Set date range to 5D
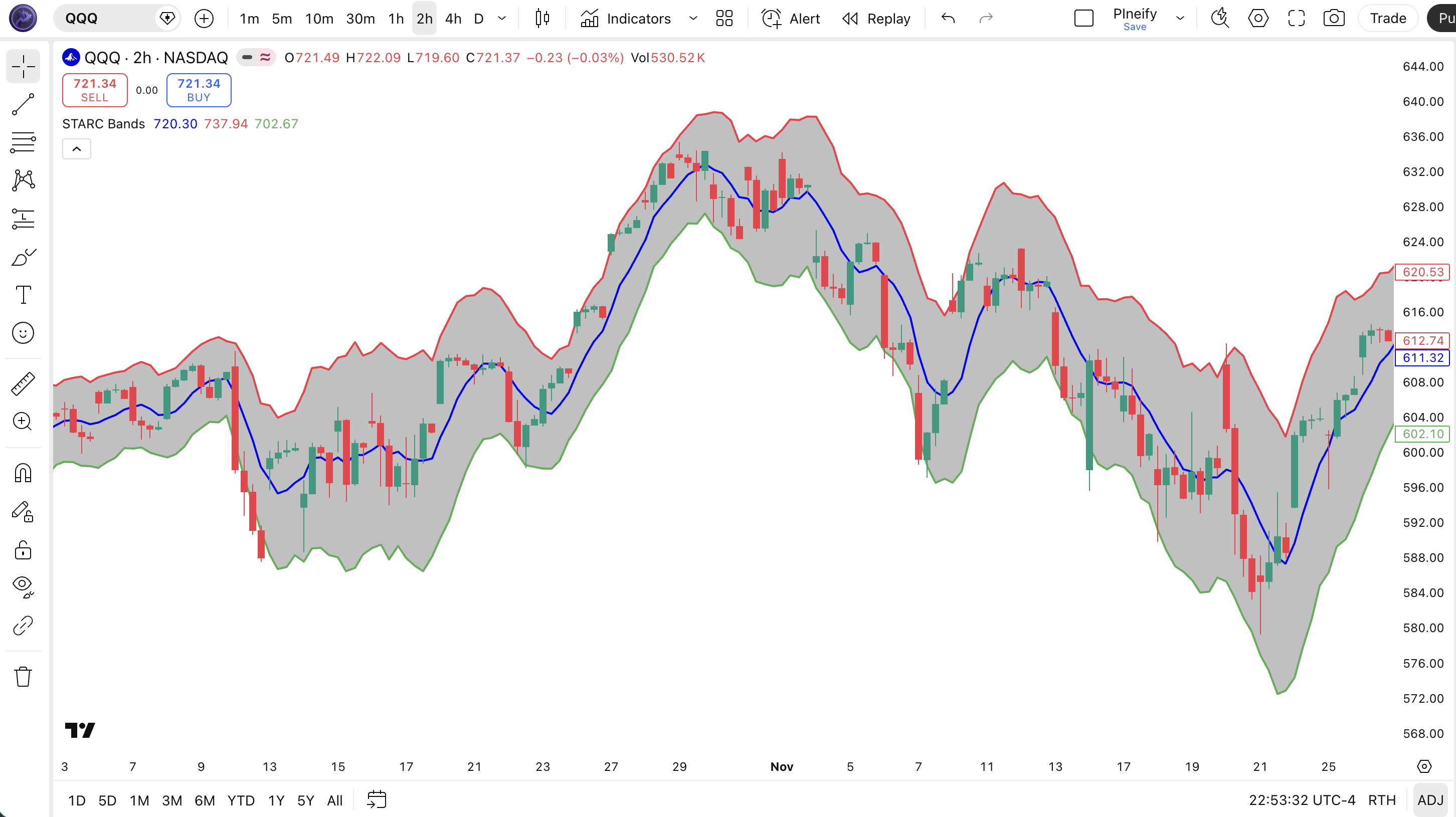Screen dimensions: 1456x817 tap(107, 800)
